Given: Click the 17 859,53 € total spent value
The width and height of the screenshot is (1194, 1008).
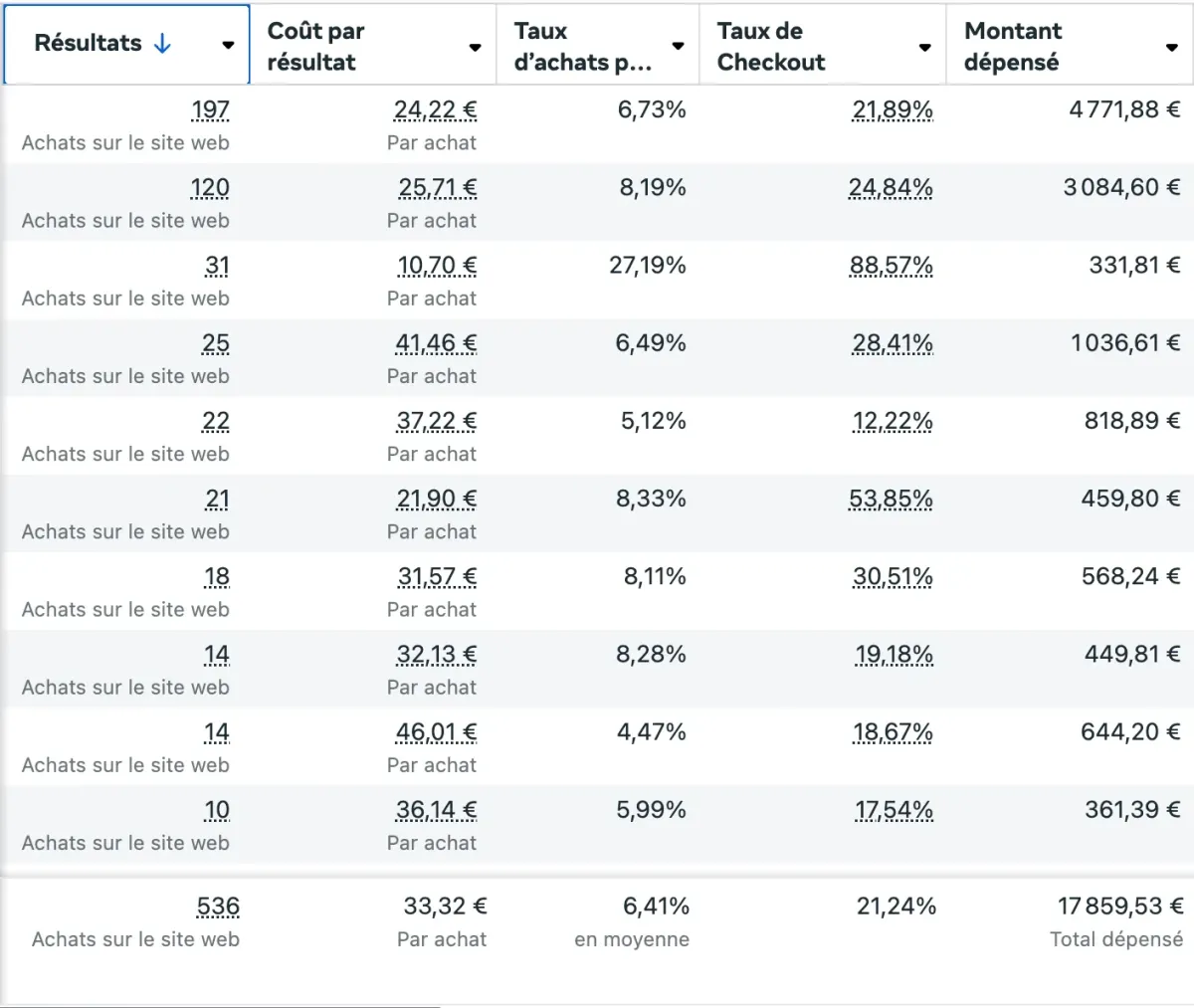Looking at the screenshot, I should coord(1120,907).
